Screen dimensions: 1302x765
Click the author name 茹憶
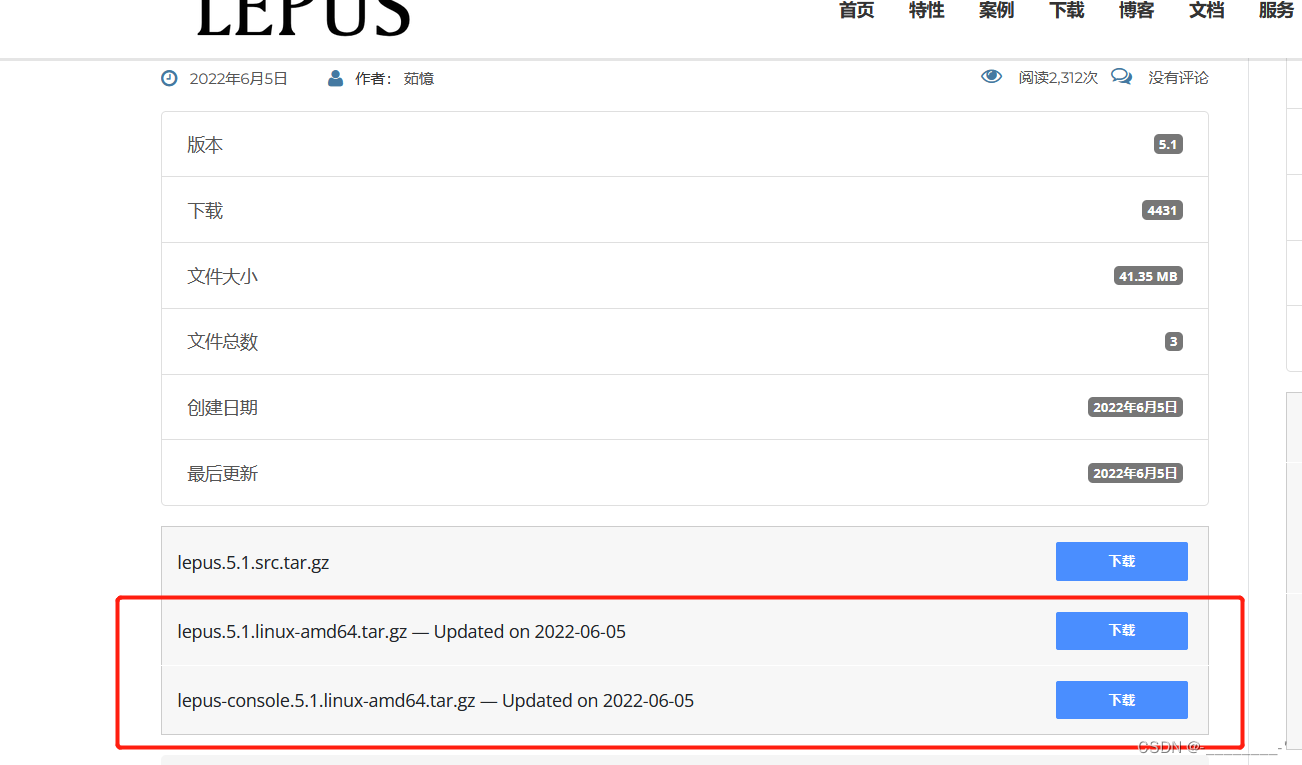[419, 78]
